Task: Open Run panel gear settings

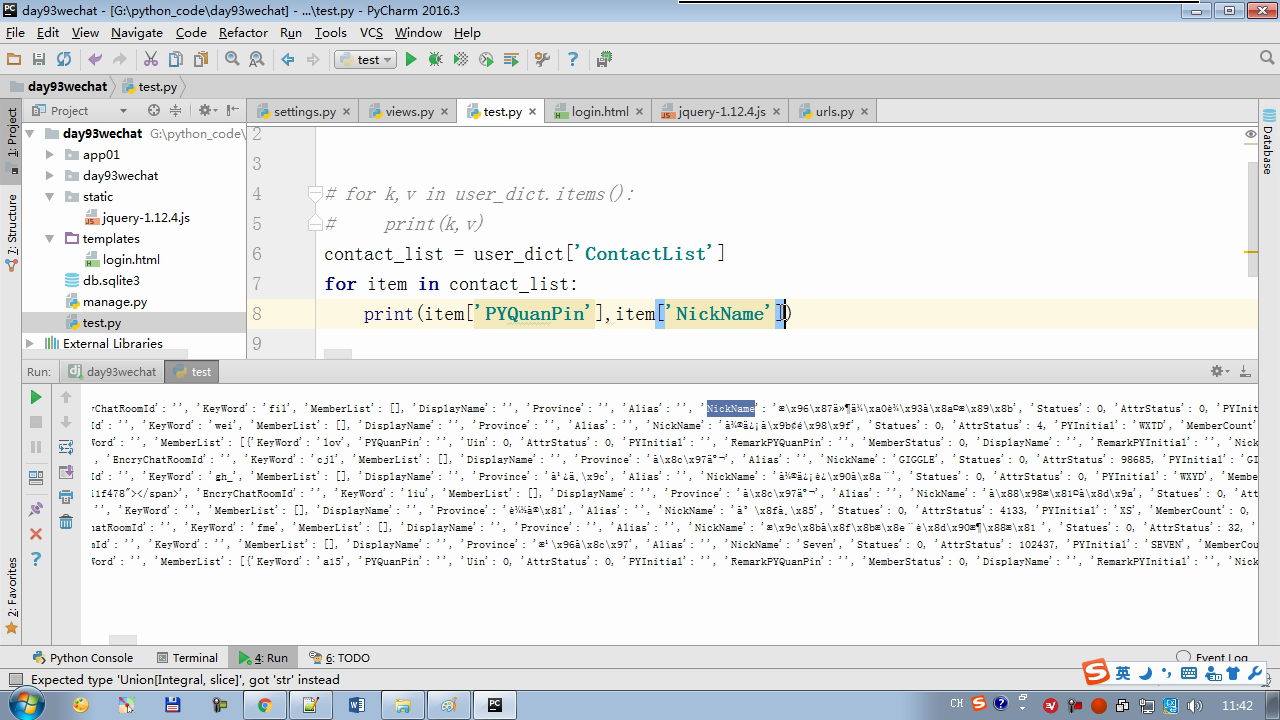Action: (1219, 371)
